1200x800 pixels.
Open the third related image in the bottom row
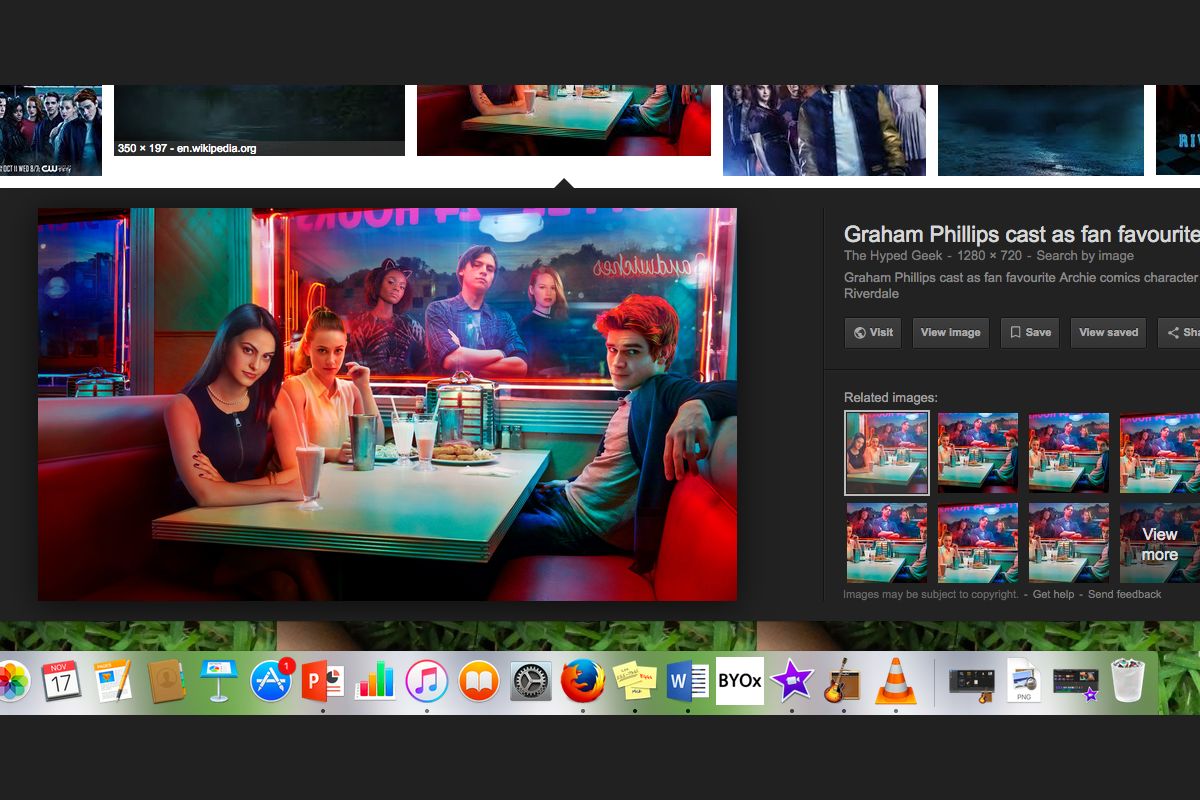(1069, 543)
